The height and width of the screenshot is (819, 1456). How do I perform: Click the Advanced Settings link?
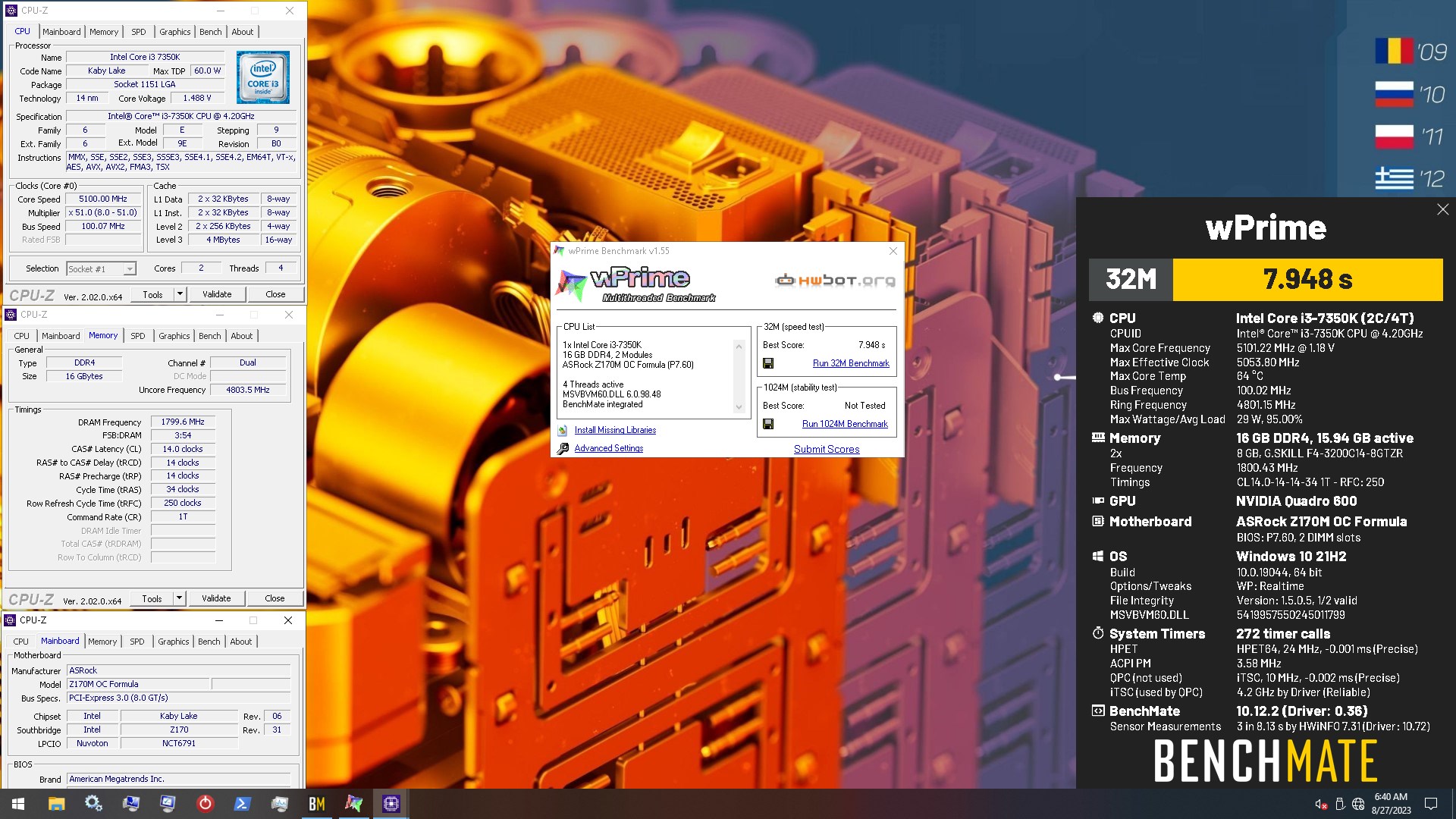pos(609,448)
